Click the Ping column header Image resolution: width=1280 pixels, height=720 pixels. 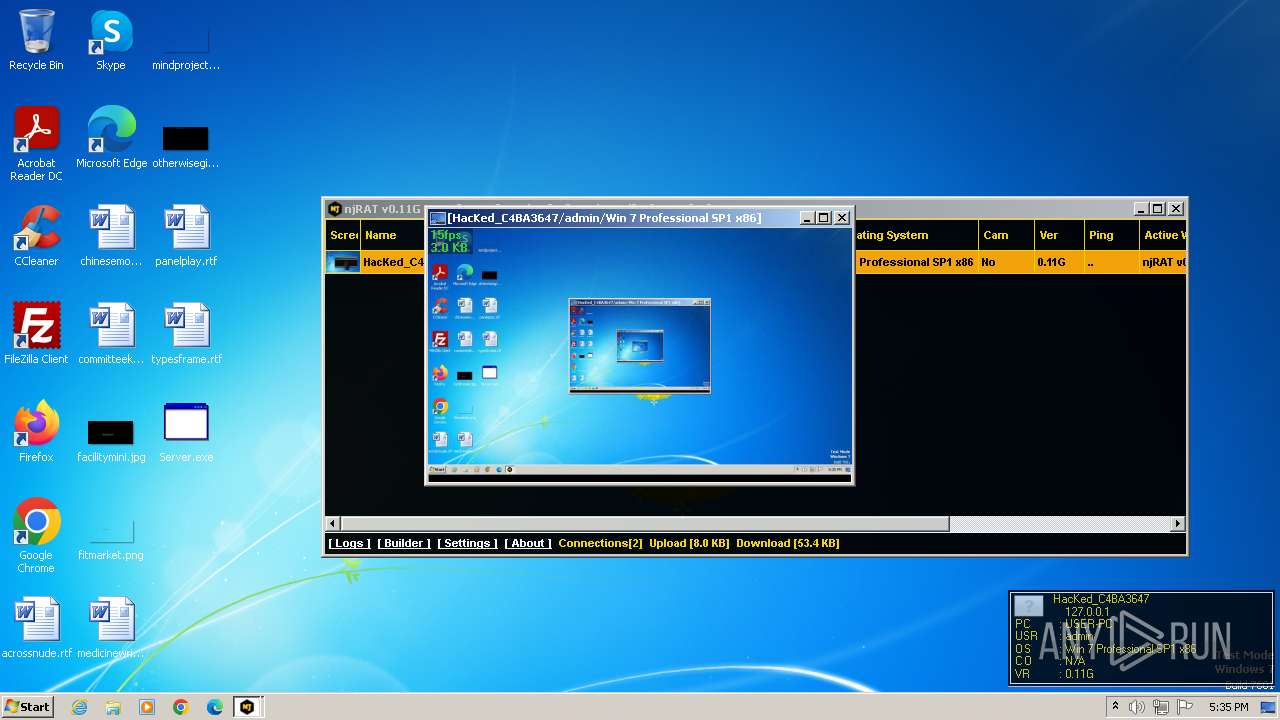(1112, 235)
